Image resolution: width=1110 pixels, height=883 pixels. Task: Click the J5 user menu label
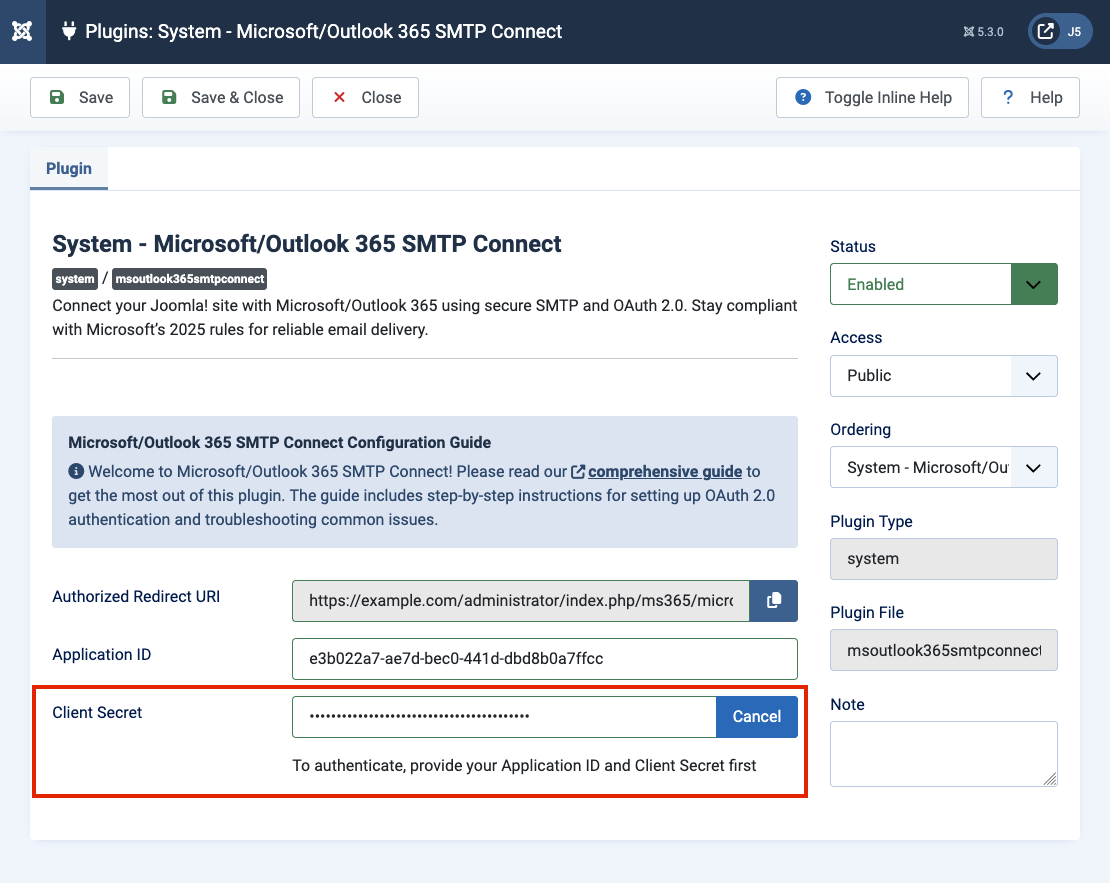point(1074,32)
